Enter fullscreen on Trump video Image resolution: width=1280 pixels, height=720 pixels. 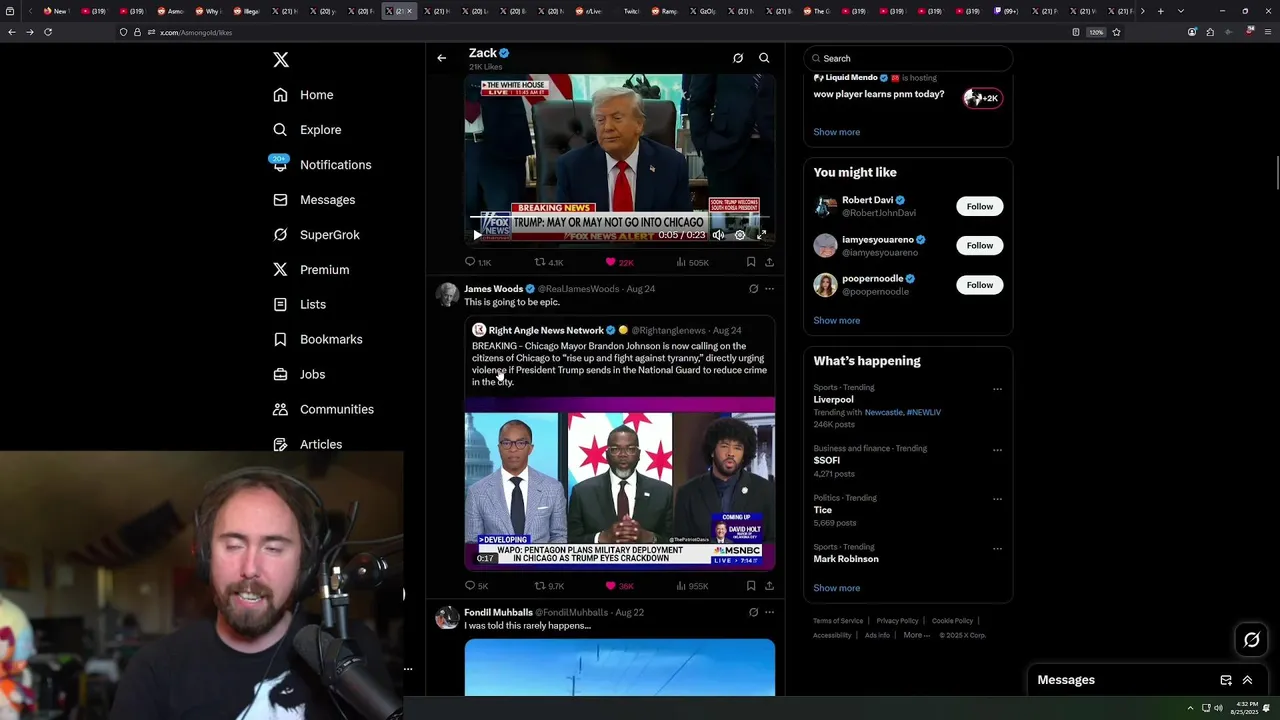click(x=761, y=235)
